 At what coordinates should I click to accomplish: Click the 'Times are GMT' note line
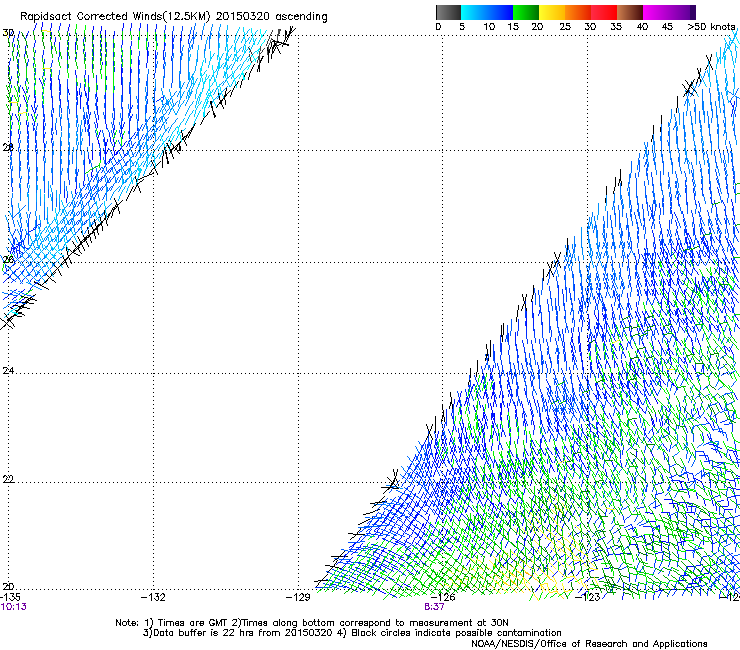(x=312, y=623)
